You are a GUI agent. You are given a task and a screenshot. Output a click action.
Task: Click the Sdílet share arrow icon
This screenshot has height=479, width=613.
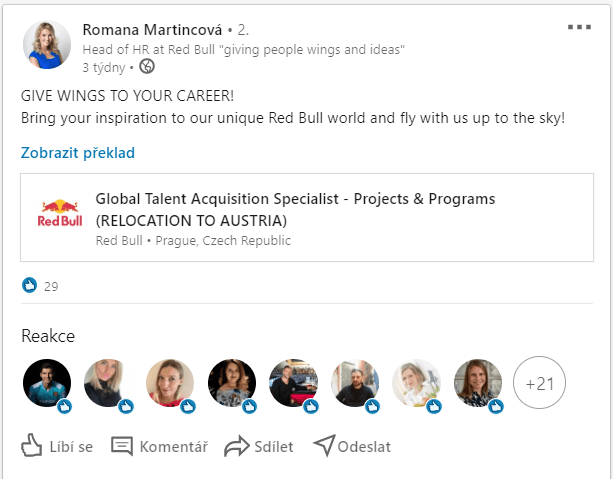pyautogui.click(x=236, y=446)
